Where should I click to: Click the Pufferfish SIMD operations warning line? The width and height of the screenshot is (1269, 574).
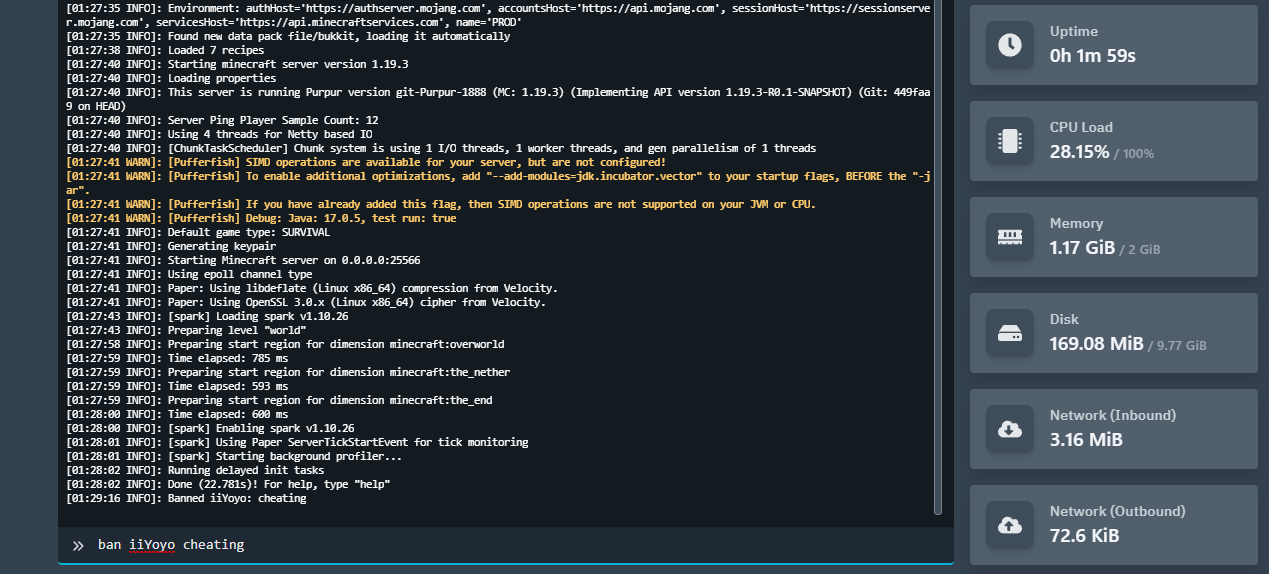365,162
